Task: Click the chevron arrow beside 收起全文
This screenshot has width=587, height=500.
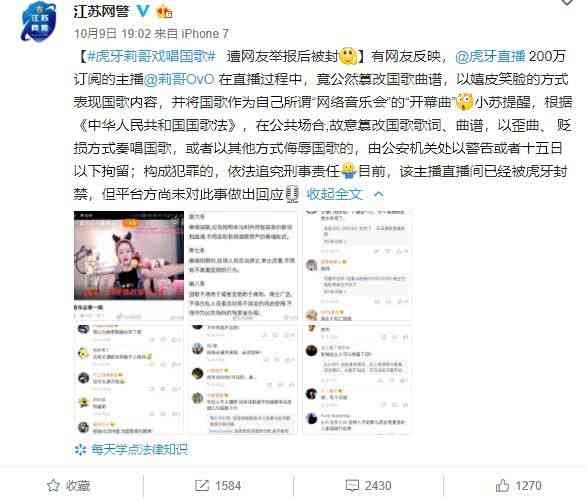Action: click(379, 194)
